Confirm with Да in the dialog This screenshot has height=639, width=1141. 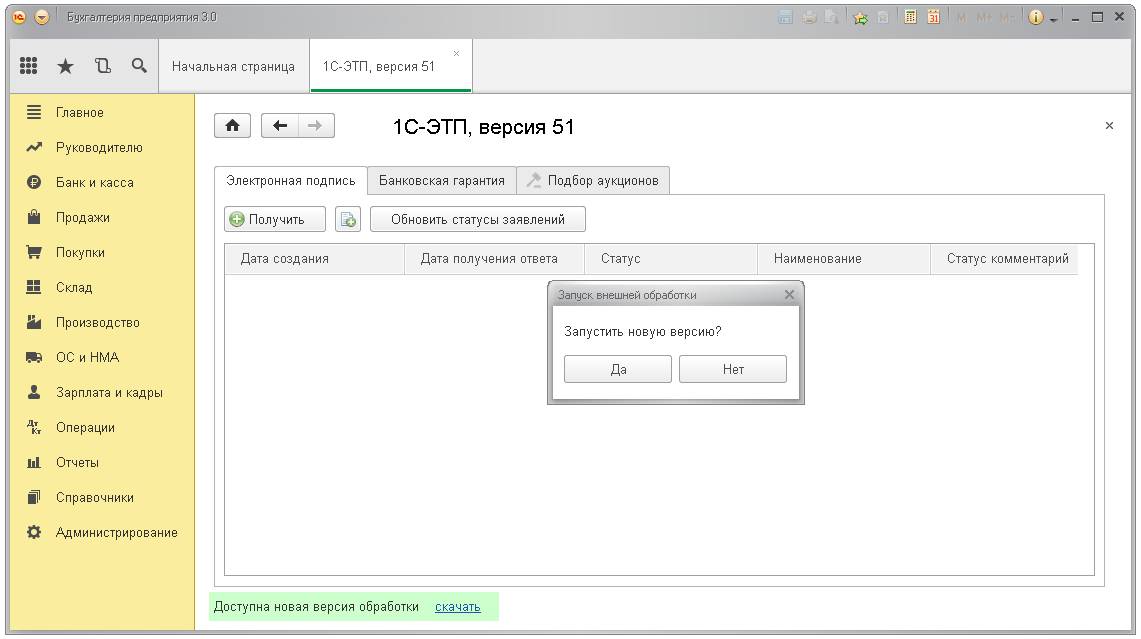tap(618, 369)
